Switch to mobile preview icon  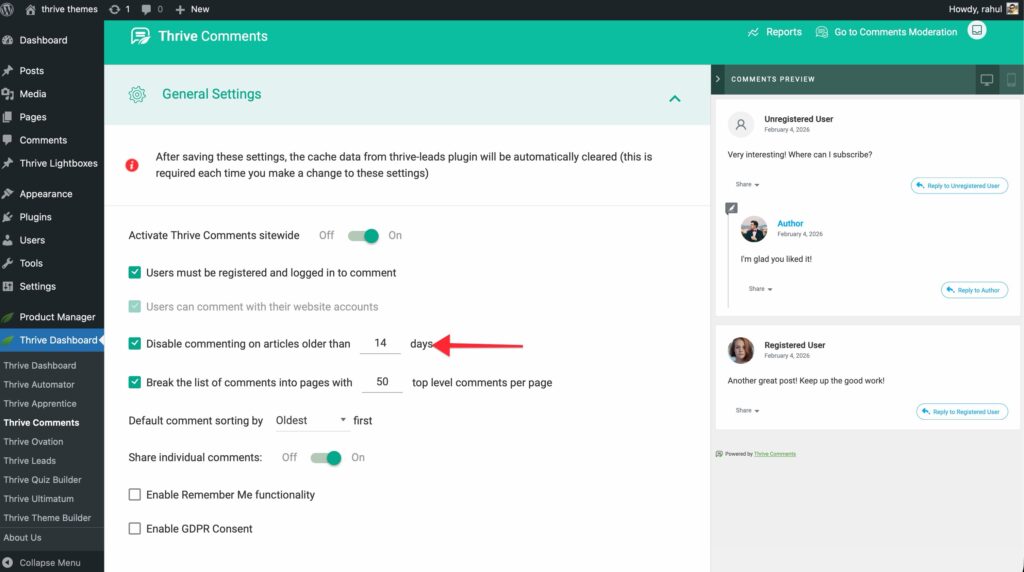pyautogui.click(x=1010, y=80)
